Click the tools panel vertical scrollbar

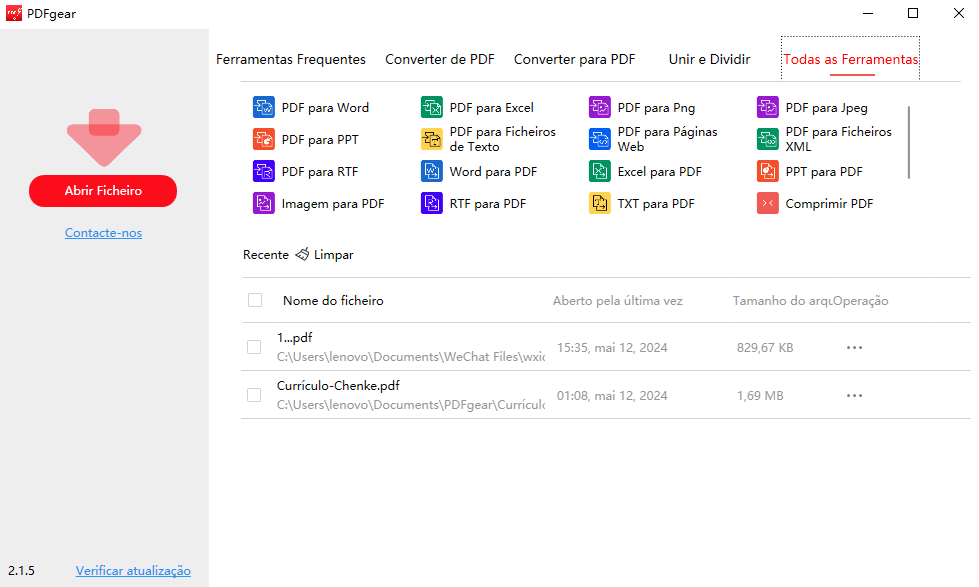(908, 142)
